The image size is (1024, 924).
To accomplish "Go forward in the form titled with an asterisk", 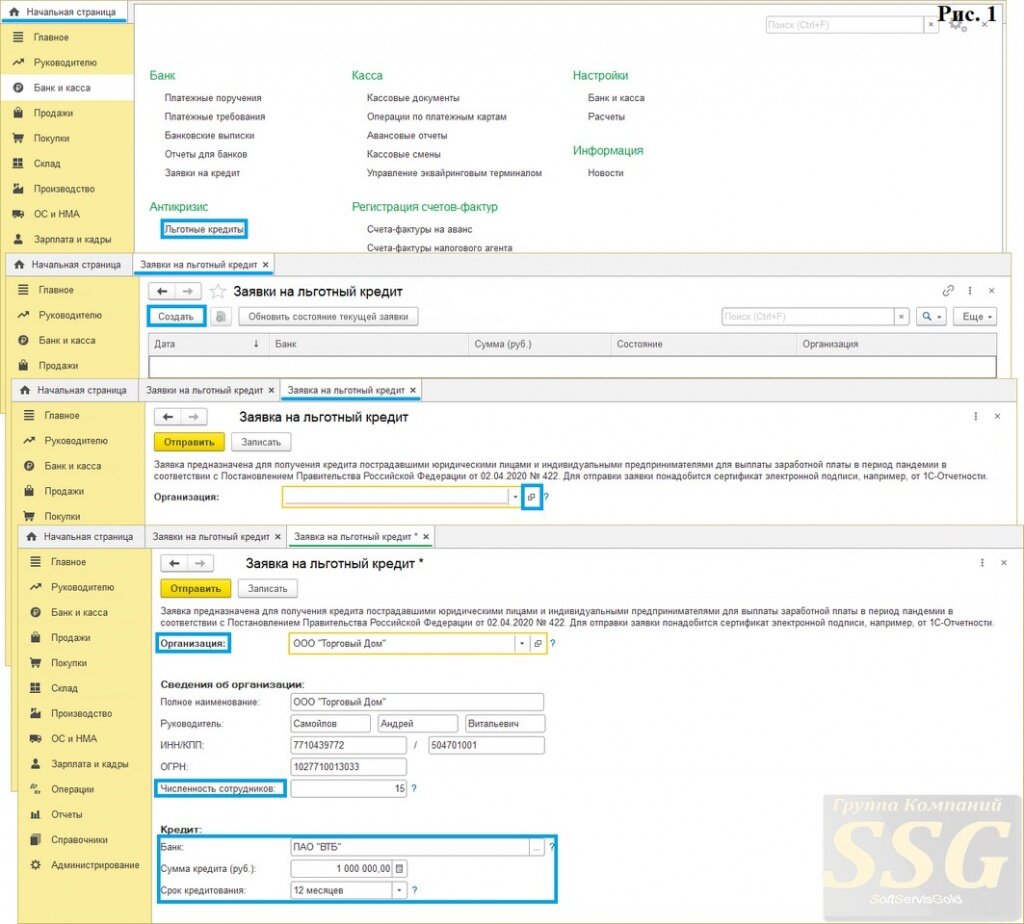I will click(200, 563).
